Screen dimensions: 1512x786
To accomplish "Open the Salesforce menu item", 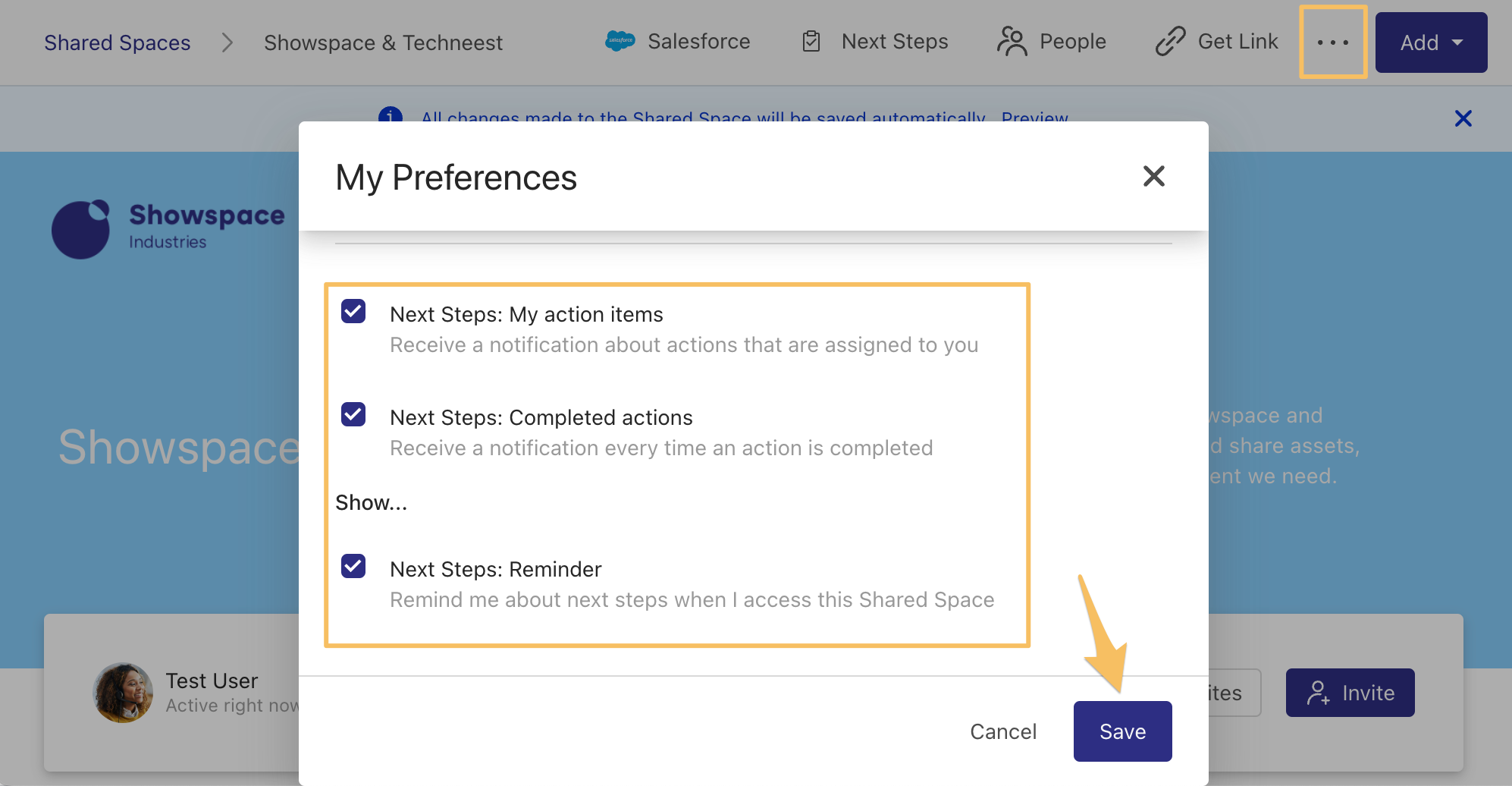I will (678, 41).
